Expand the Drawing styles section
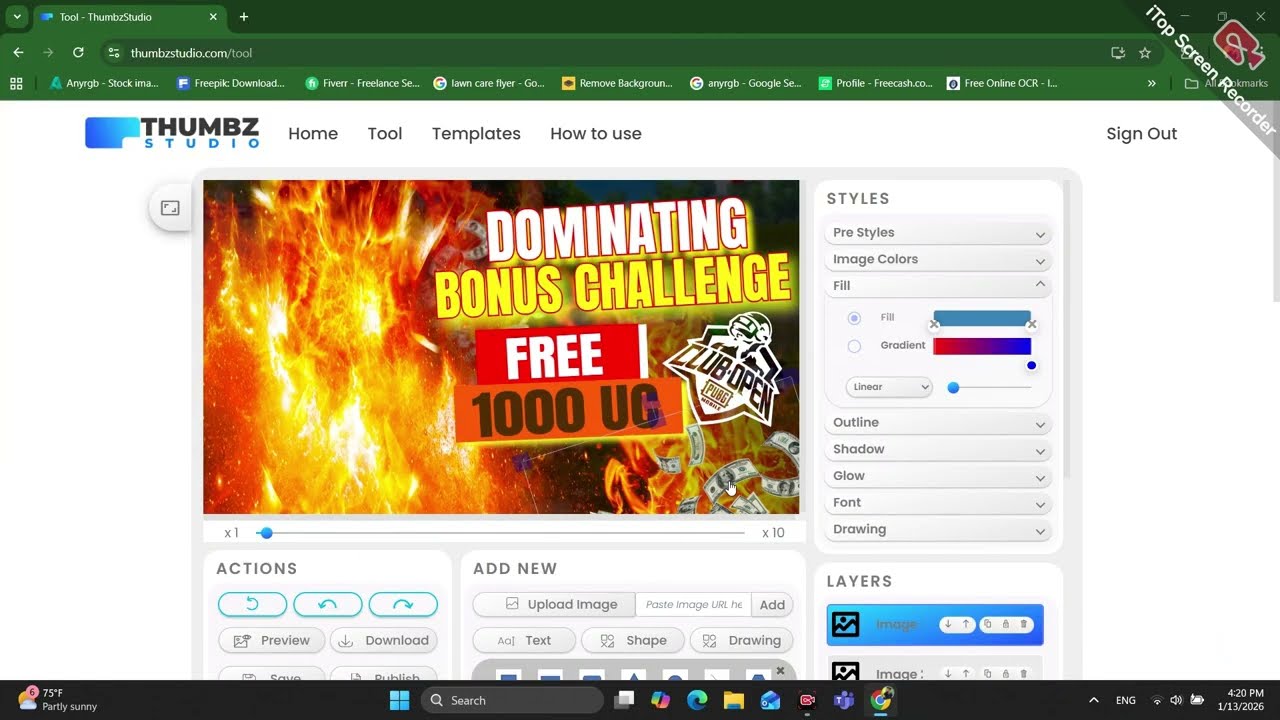Viewport: 1280px width, 720px height. pyautogui.click(x=939, y=529)
